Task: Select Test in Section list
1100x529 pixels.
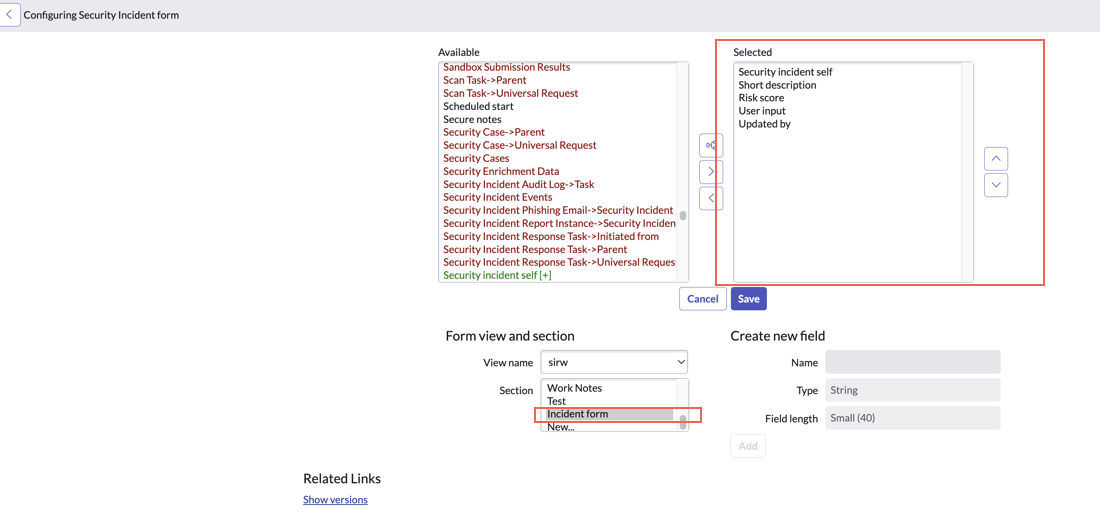Action: tap(556, 401)
